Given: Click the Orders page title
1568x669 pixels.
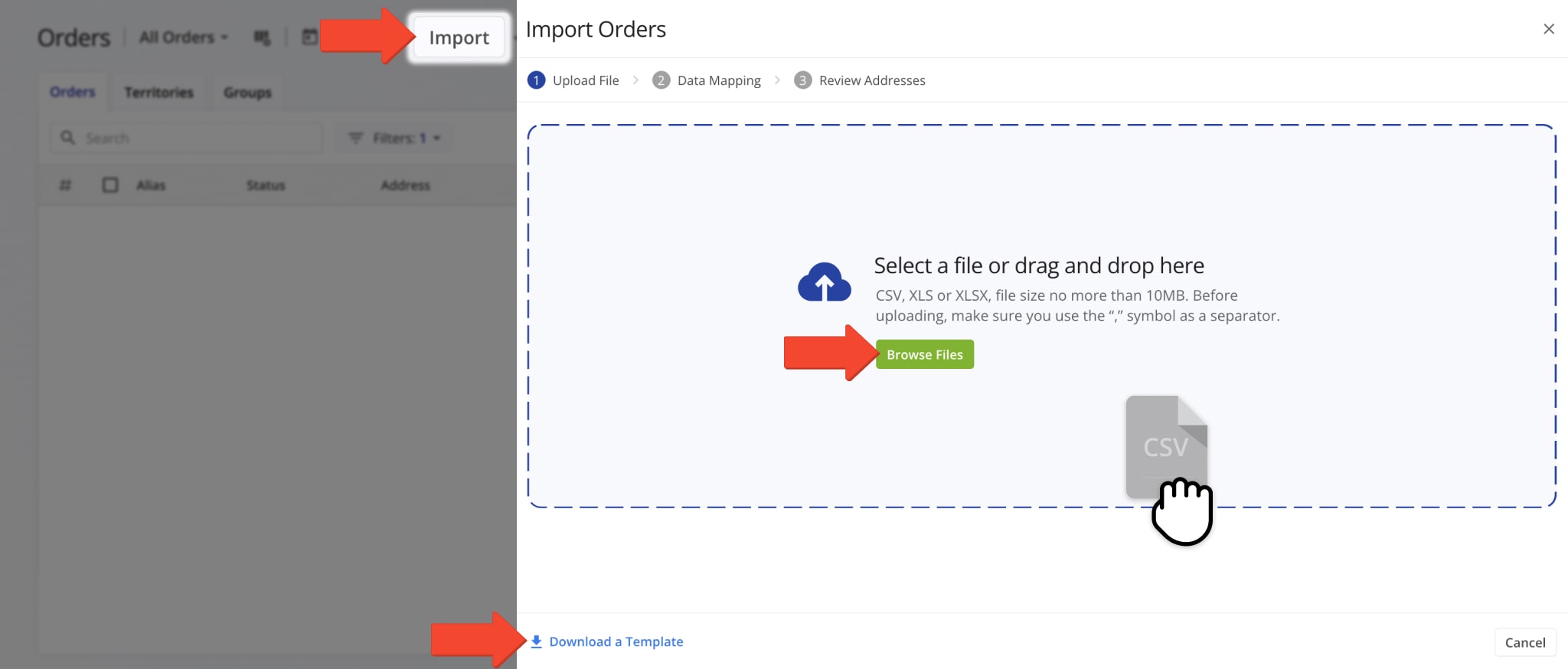Looking at the screenshot, I should (x=74, y=38).
